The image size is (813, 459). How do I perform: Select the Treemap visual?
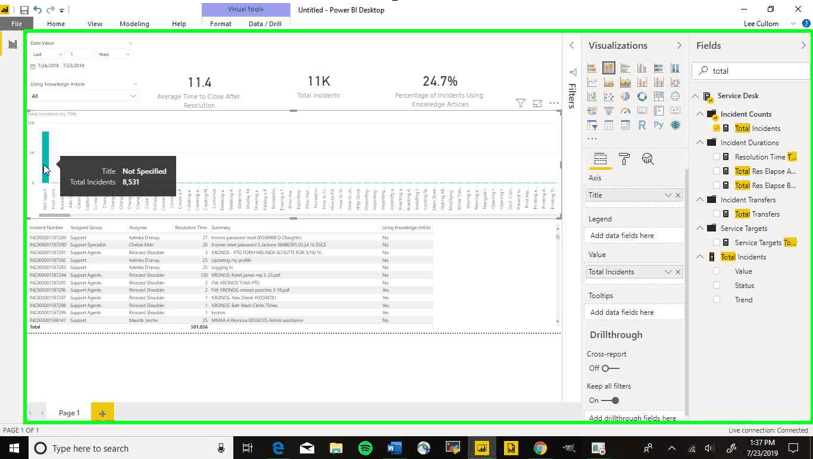coord(658,96)
